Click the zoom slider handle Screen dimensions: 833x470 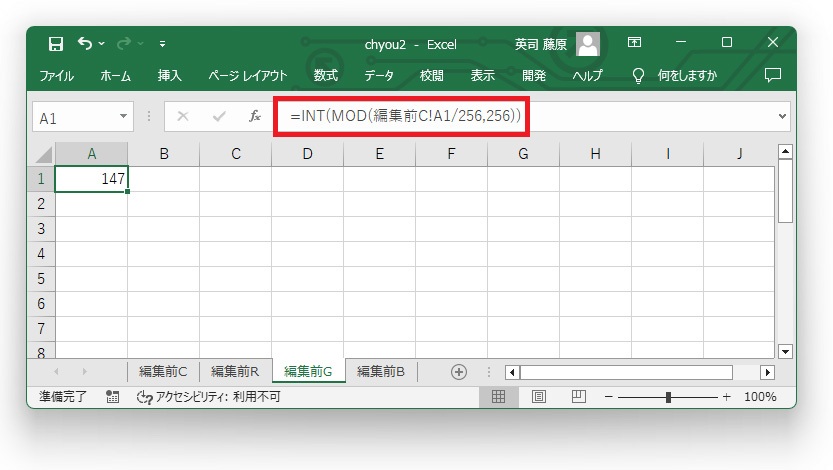pos(668,397)
